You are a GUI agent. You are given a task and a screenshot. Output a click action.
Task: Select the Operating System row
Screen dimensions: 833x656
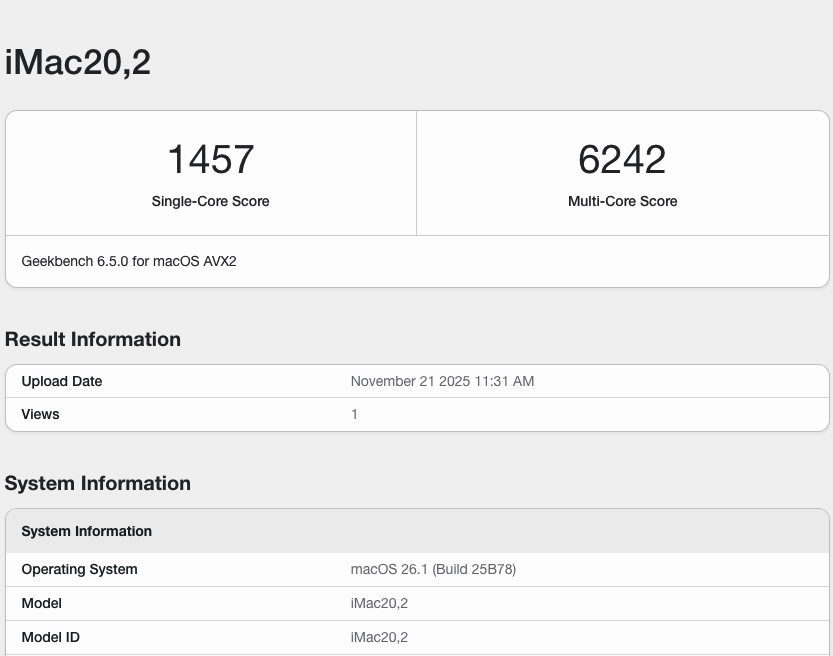[x=79, y=569]
